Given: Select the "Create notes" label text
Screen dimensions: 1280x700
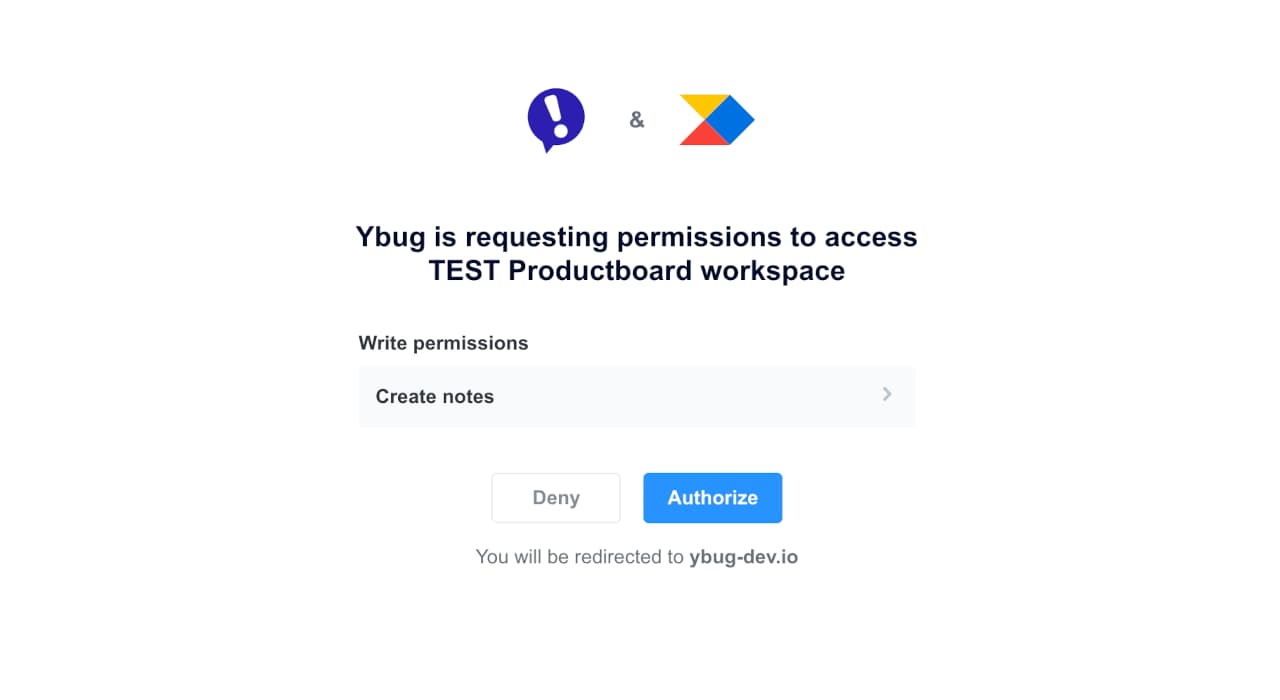Looking at the screenshot, I should (x=435, y=397).
